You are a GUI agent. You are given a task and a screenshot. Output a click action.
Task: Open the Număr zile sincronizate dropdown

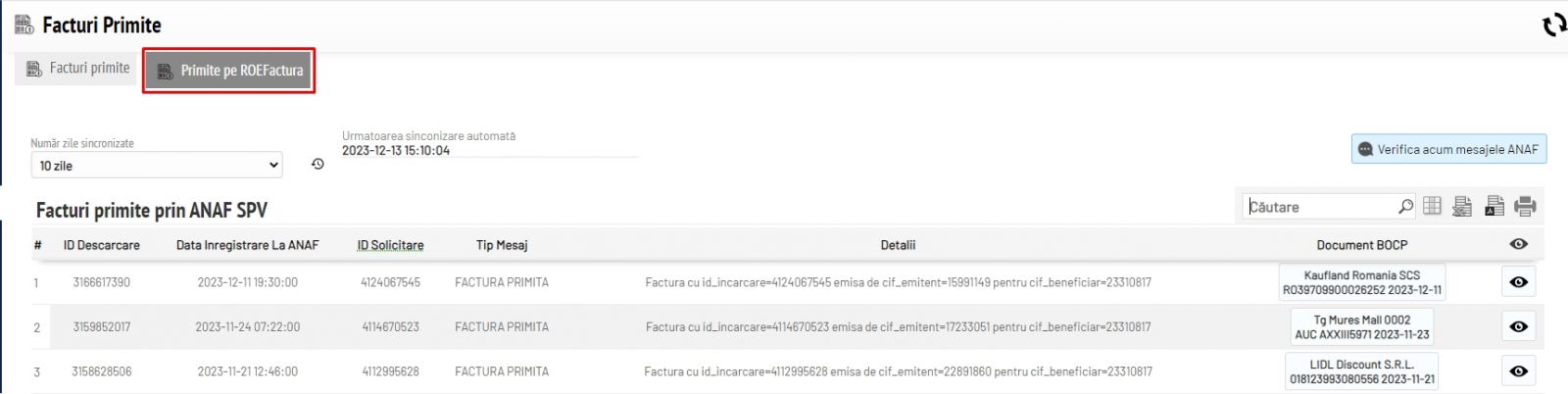pos(157,166)
